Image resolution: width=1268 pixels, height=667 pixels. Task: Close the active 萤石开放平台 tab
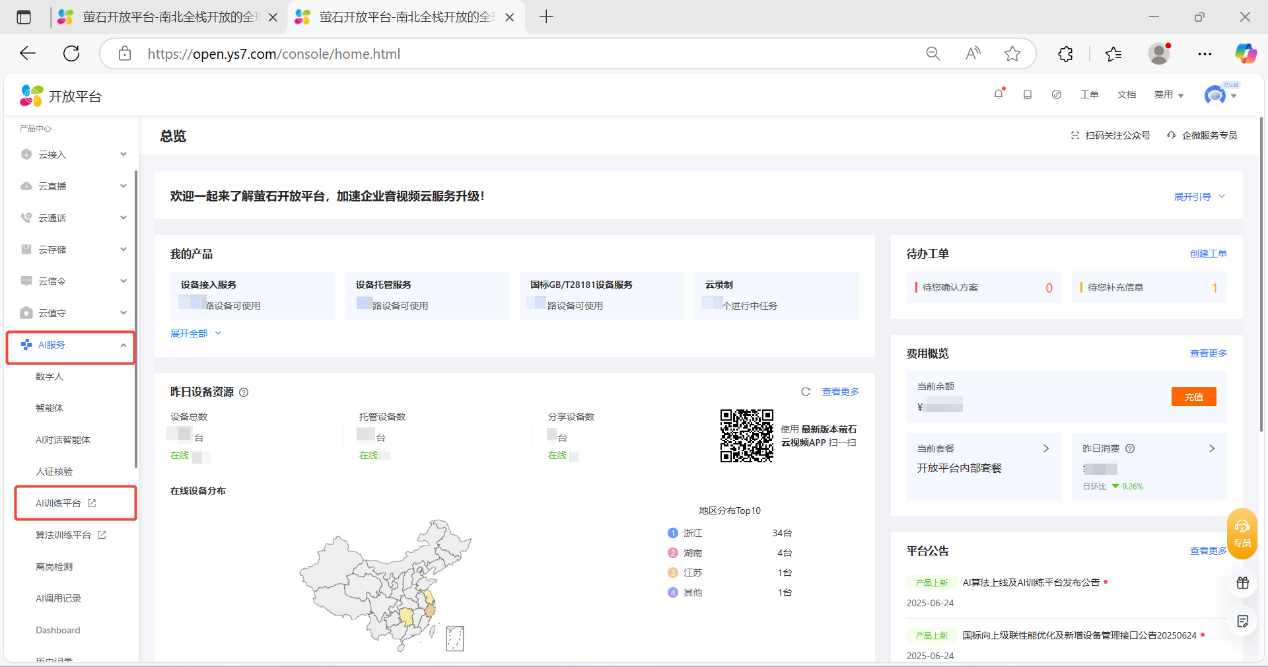pos(509,17)
